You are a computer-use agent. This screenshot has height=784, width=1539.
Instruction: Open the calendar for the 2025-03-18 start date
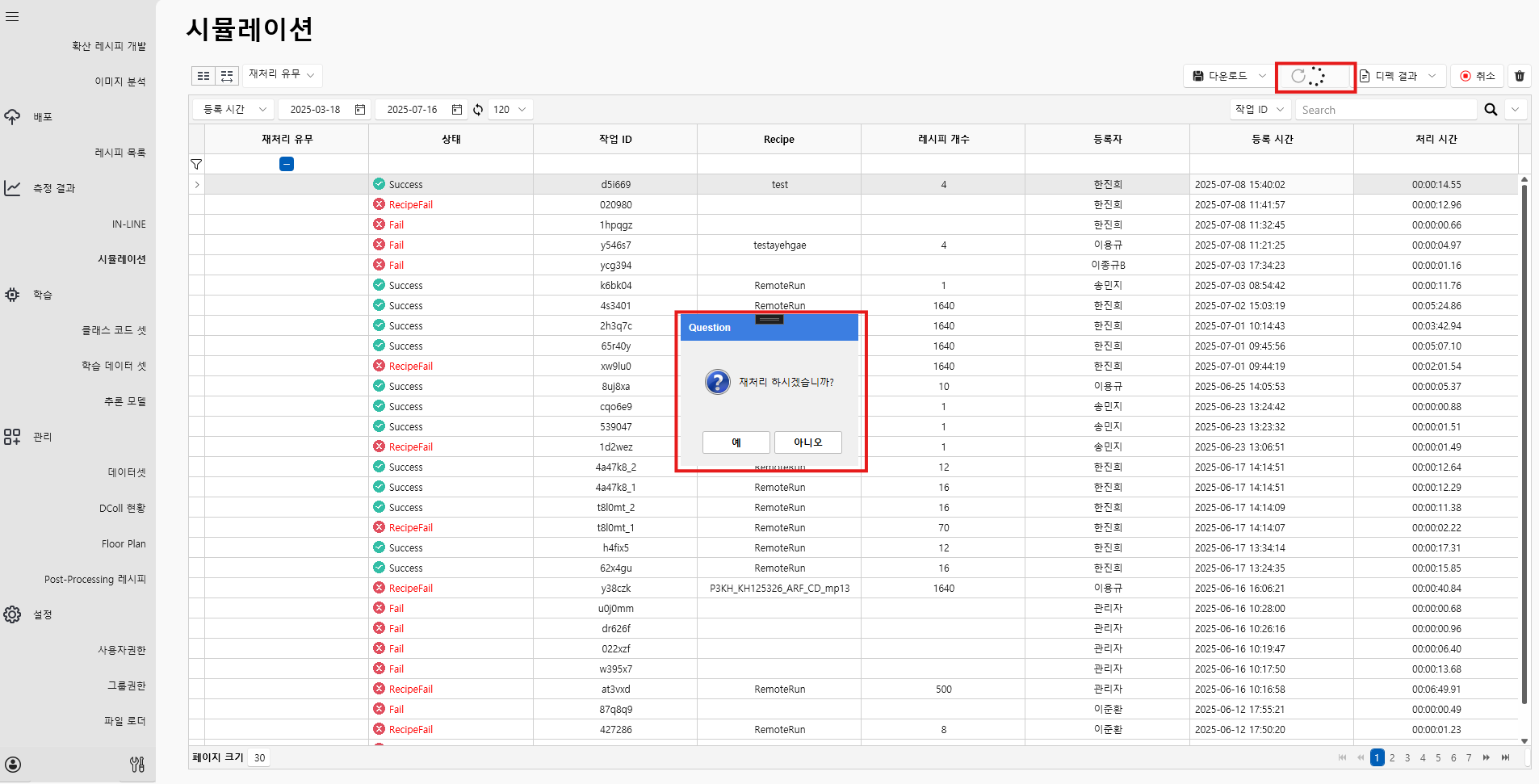pyautogui.click(x=360, y=110)
